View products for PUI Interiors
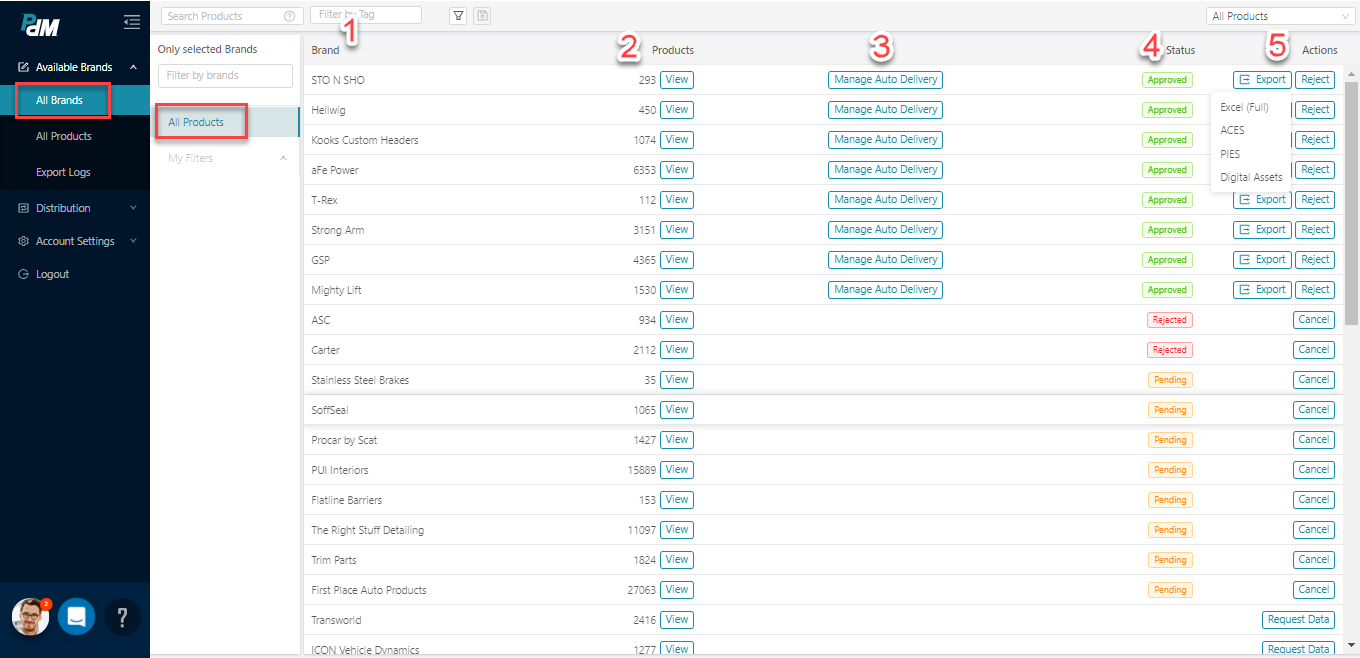The width and height of the screenshot is (1360, 658). click(x=677, y=470)
